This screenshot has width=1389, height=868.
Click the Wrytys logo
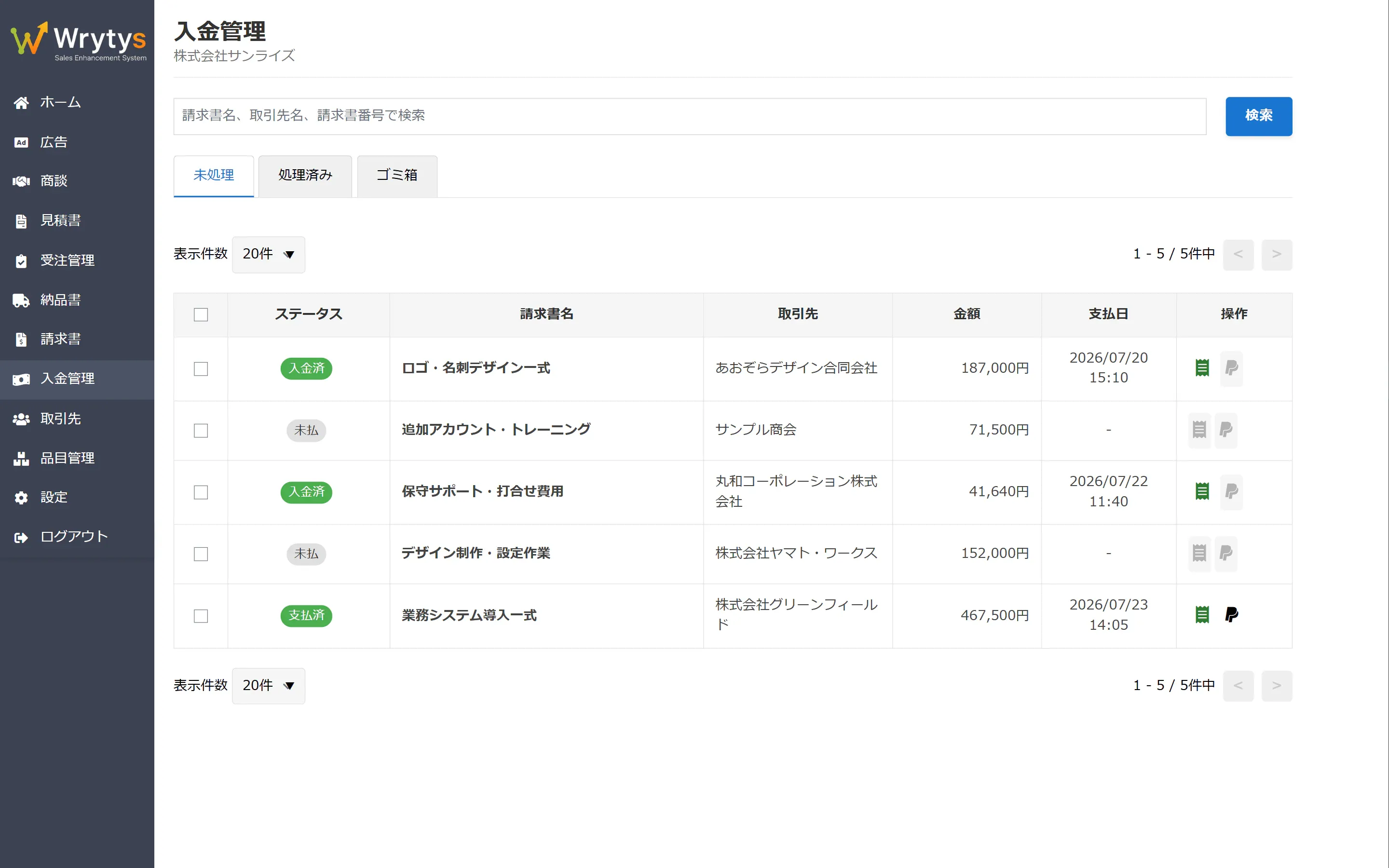click(78, 41)
